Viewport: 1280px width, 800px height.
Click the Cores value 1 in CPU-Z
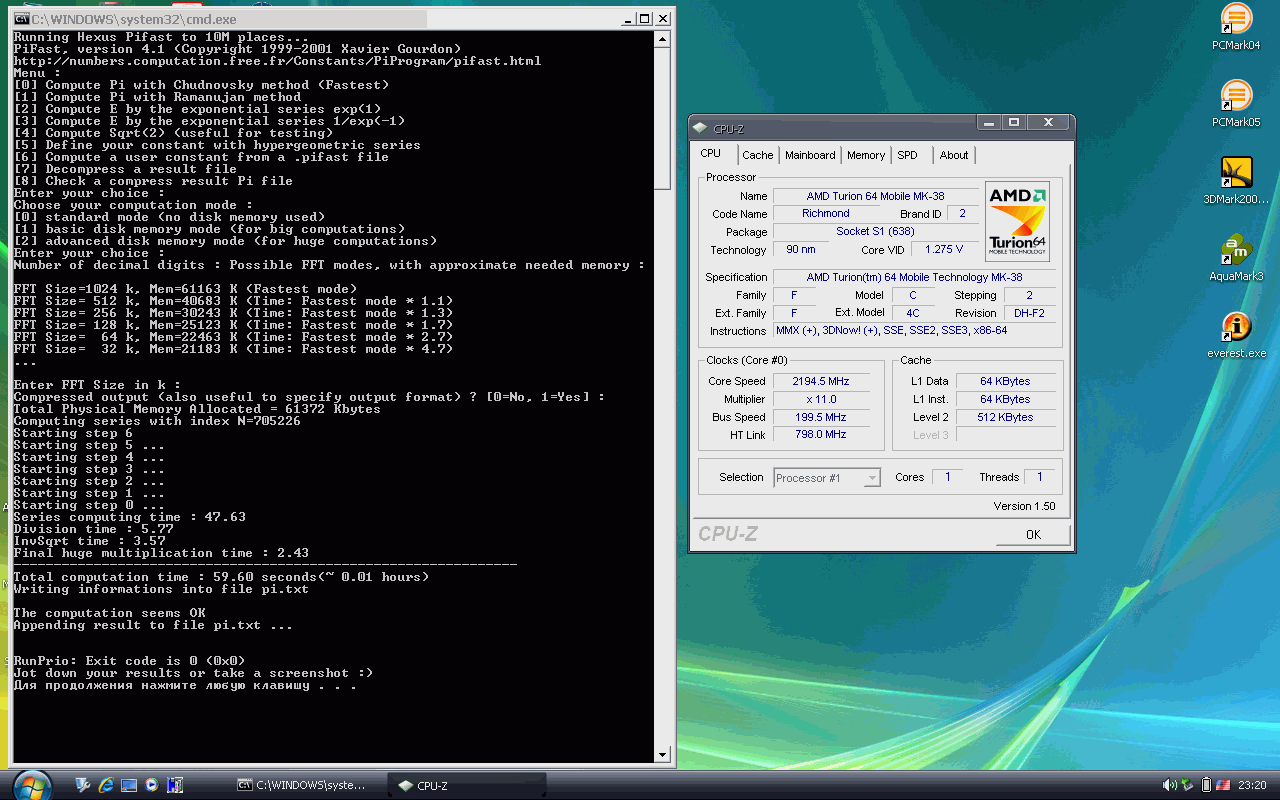click(x=947, y=477)
